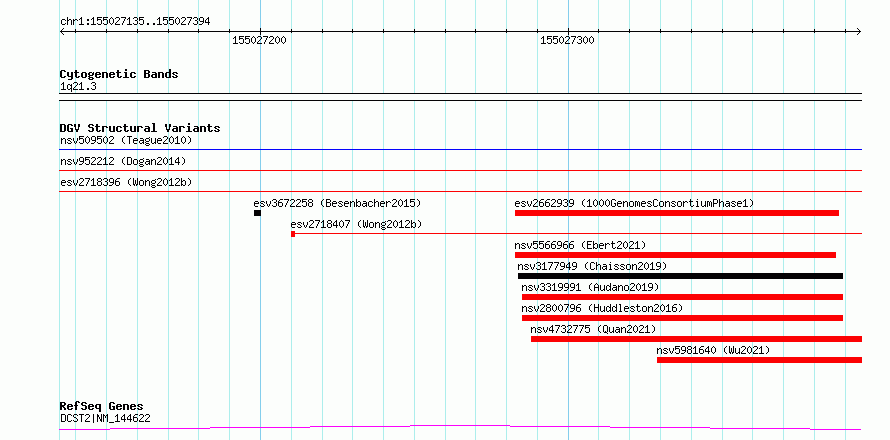
Task: Click the 1q21.3 band label
Action: [78, 87]
